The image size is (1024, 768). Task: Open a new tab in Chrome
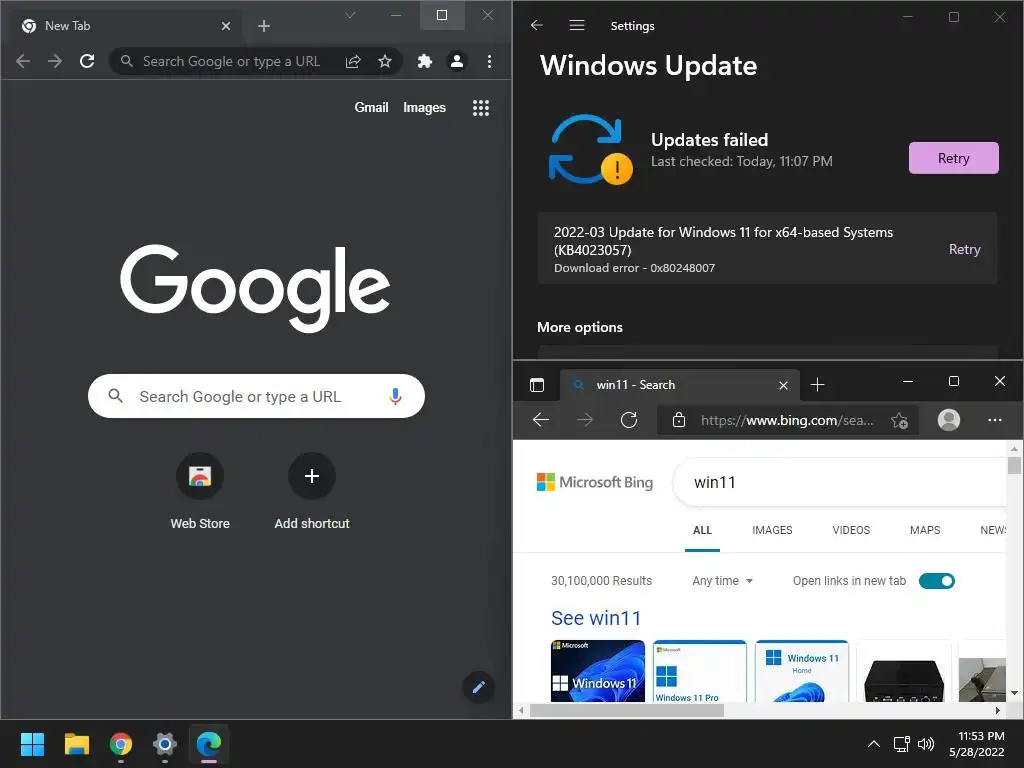click(264, 26)
